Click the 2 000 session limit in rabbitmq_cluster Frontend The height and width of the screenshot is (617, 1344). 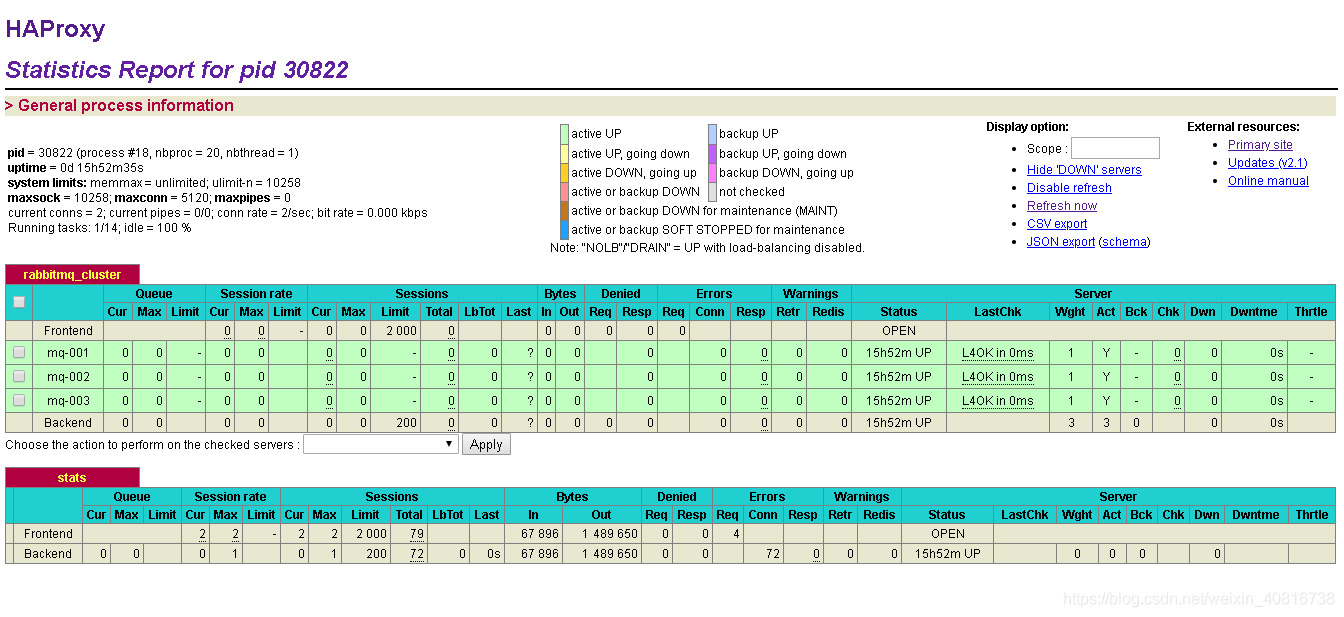pos(401,330)
